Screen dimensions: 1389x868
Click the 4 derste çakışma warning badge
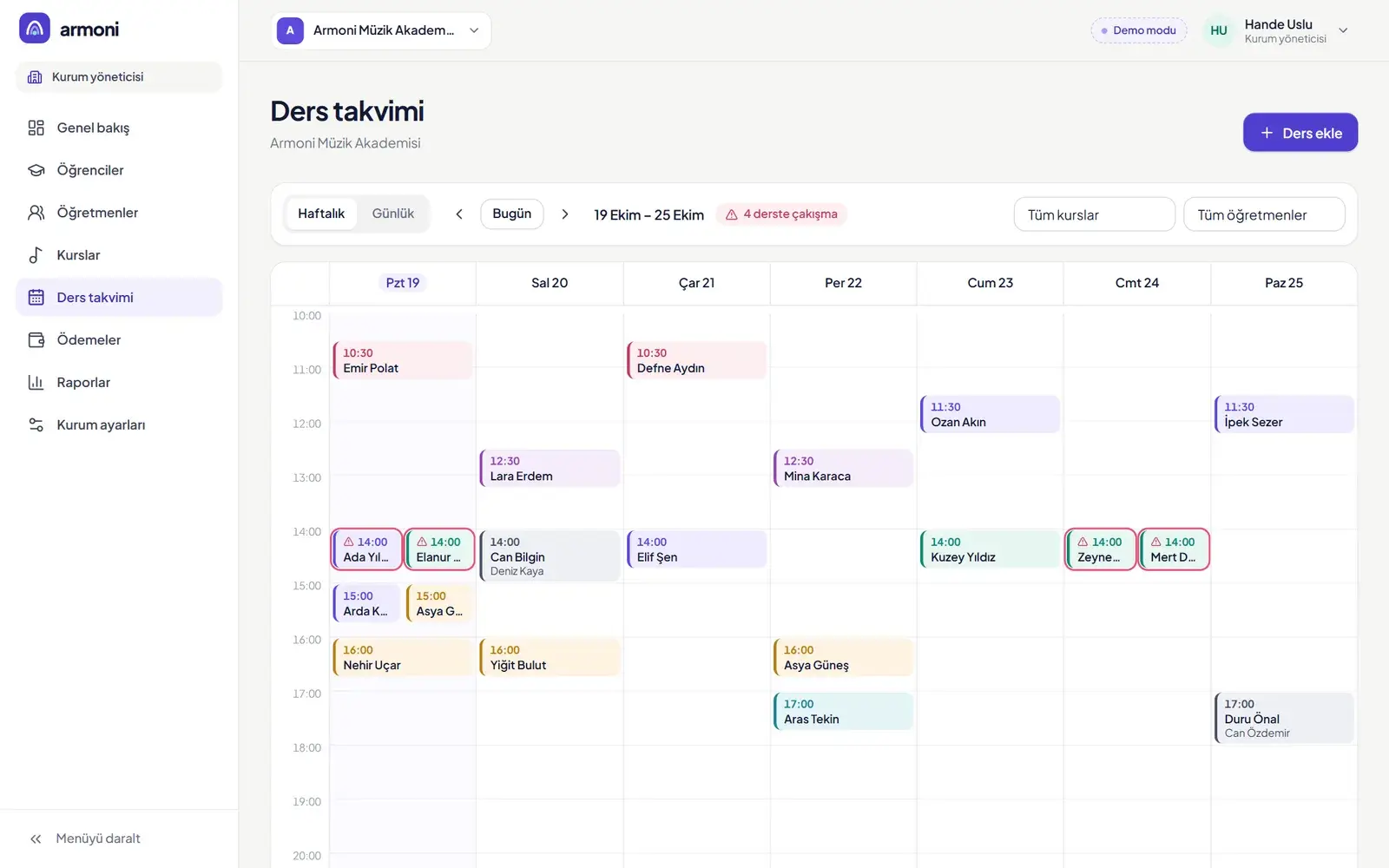tap(781, 214)
